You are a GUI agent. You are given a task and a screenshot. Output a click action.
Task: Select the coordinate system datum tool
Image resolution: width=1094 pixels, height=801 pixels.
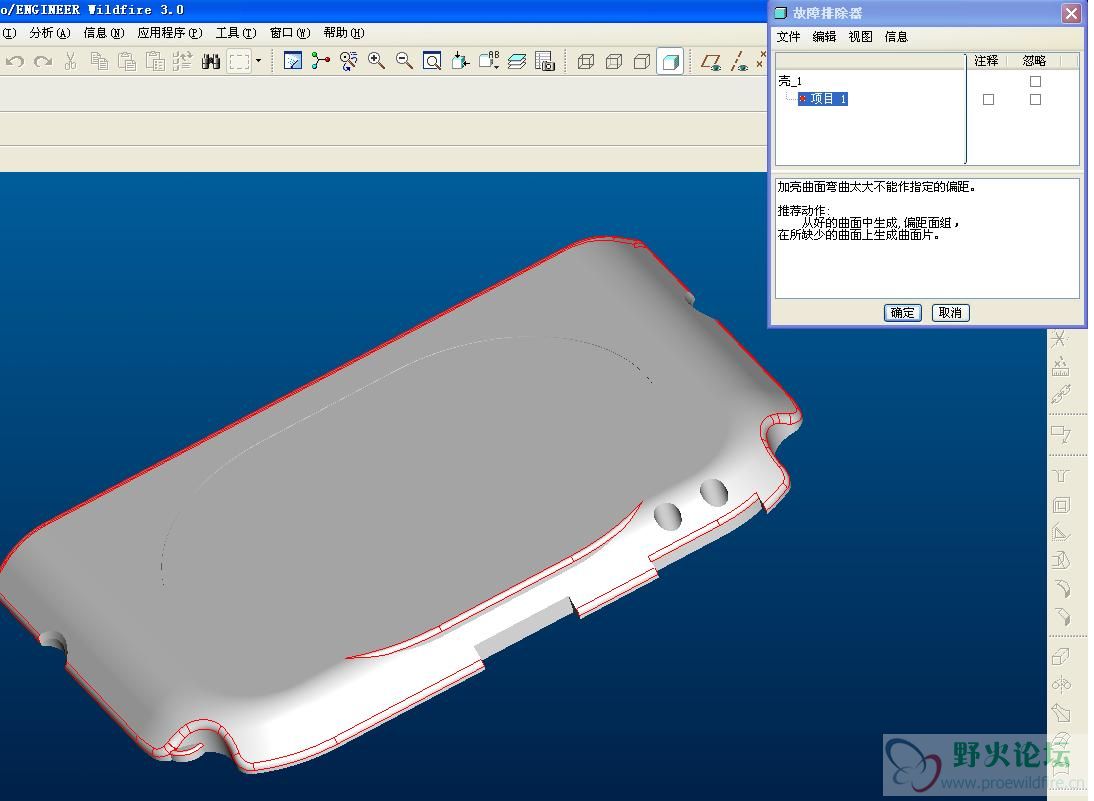tap(1059, 339)
